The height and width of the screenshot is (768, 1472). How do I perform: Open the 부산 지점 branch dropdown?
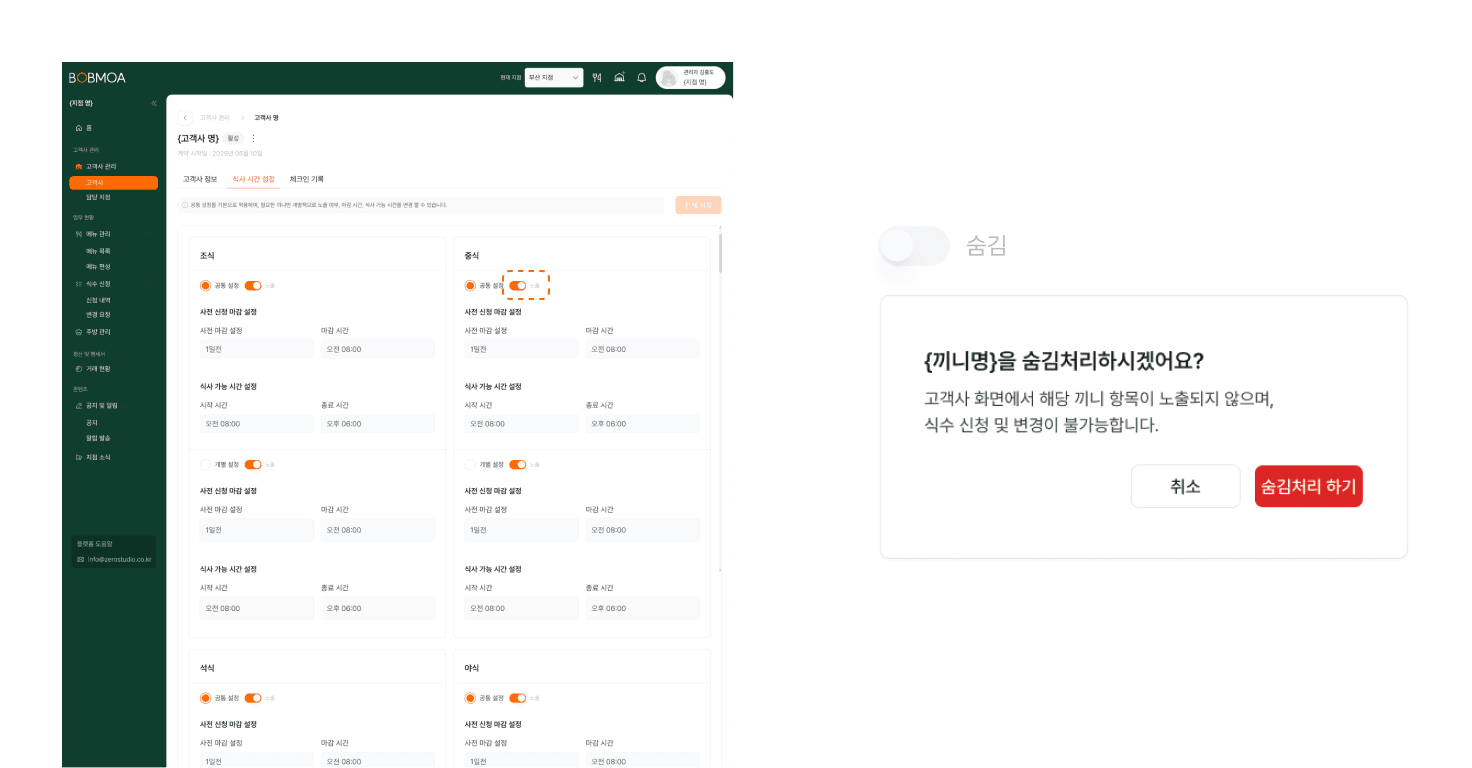(554, 78)
